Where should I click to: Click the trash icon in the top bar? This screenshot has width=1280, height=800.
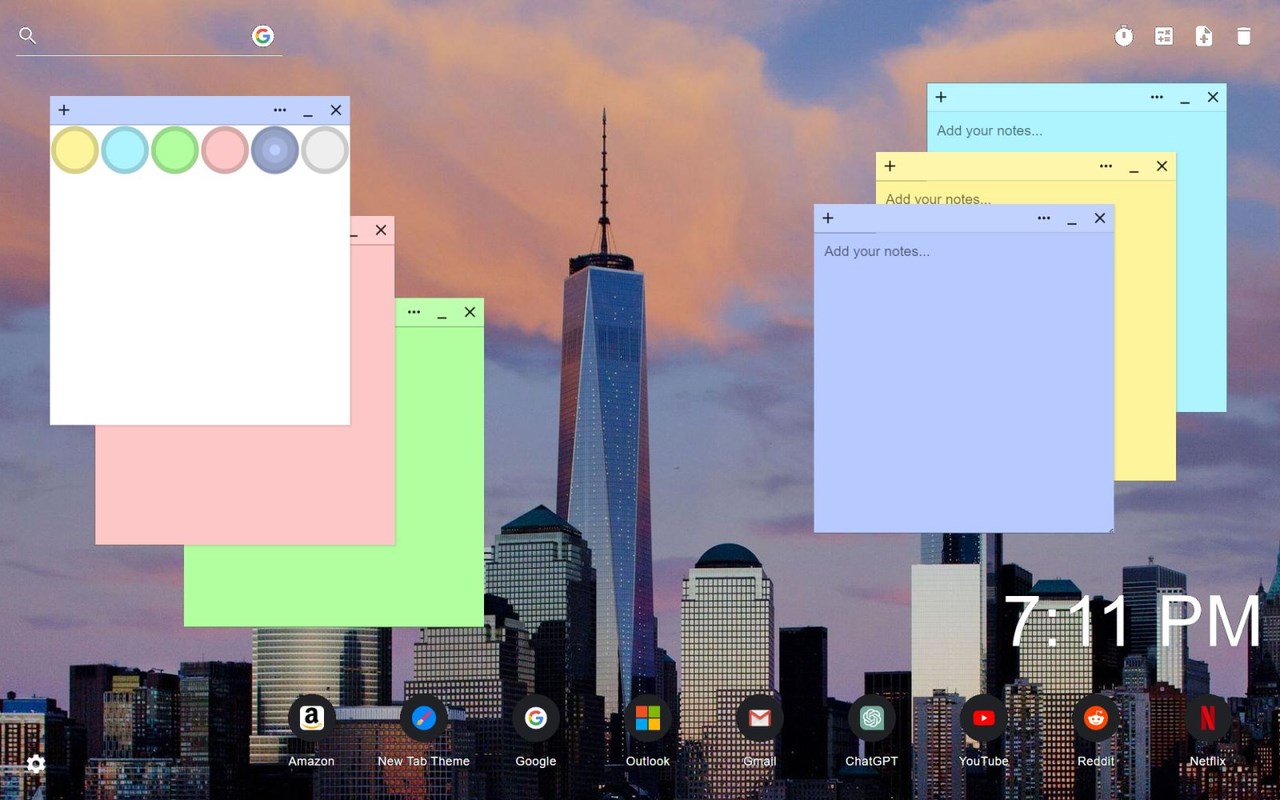pyautogui.click(x=1244, y=36)
